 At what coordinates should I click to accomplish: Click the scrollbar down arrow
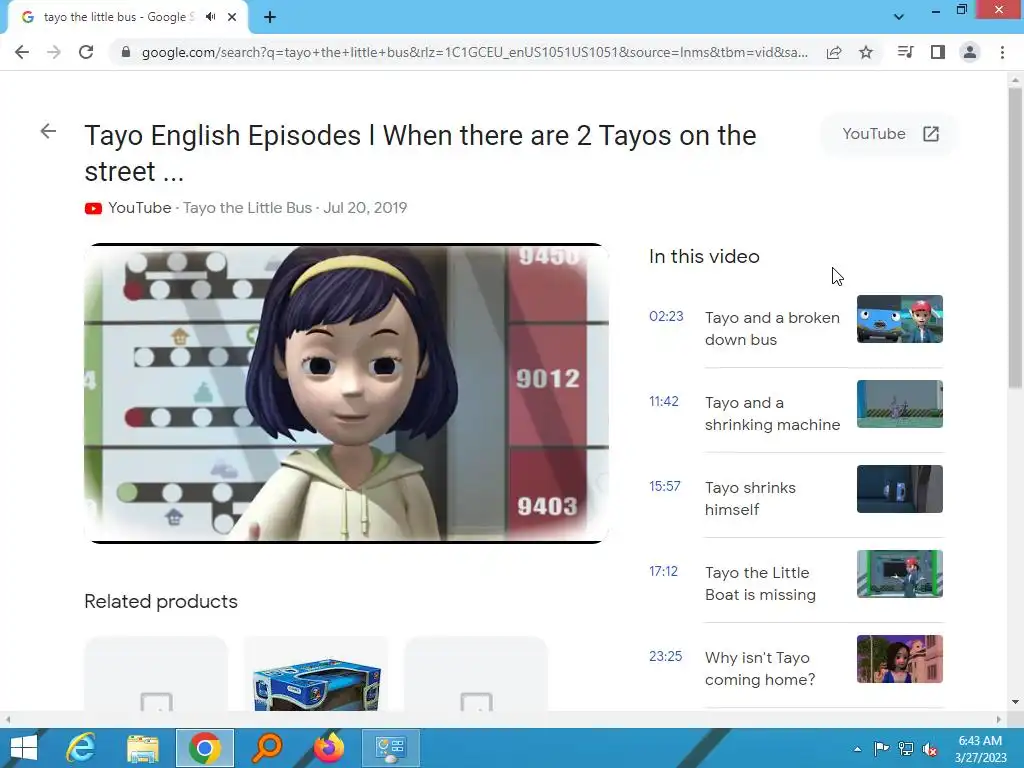tap(1015, 702)
